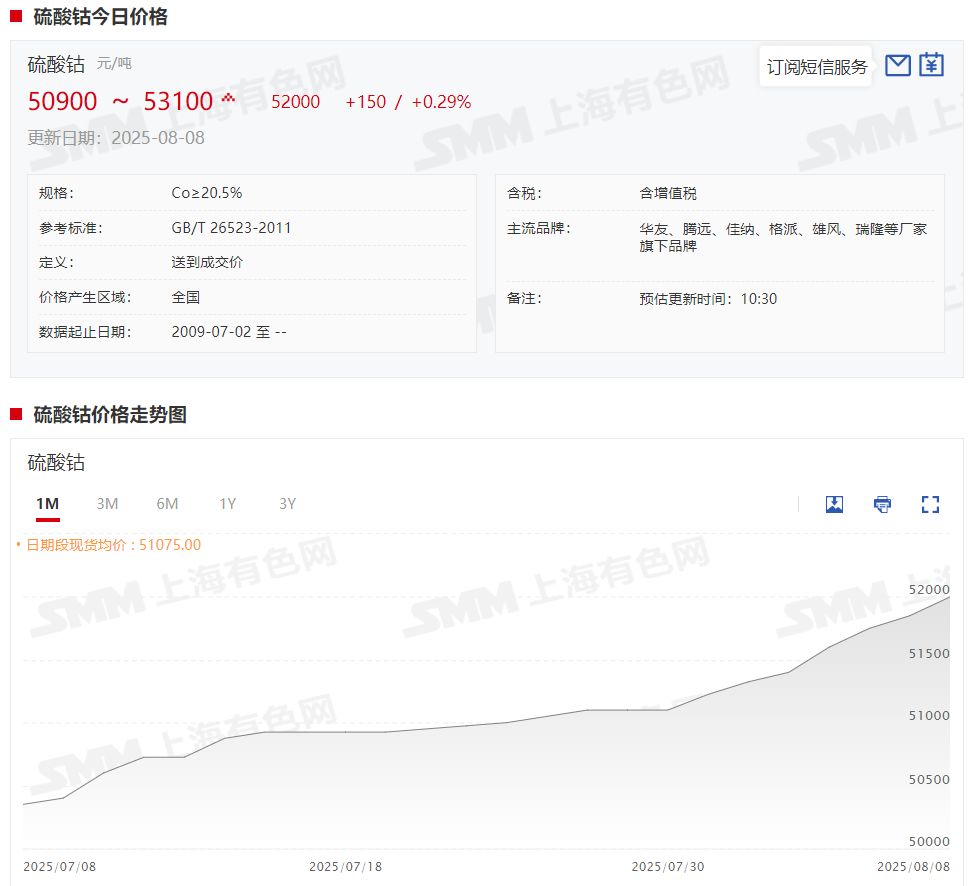Click the 50900 ~ 53100 price range
The height and width of the screenshot is (886, 971).
(x=121, y=101)
